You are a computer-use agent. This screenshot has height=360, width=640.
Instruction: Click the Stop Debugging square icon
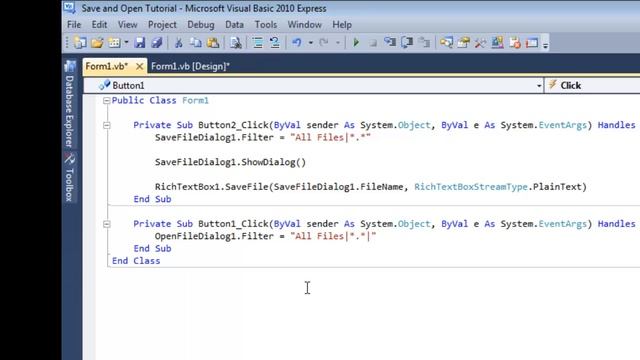tap(373, 43)
